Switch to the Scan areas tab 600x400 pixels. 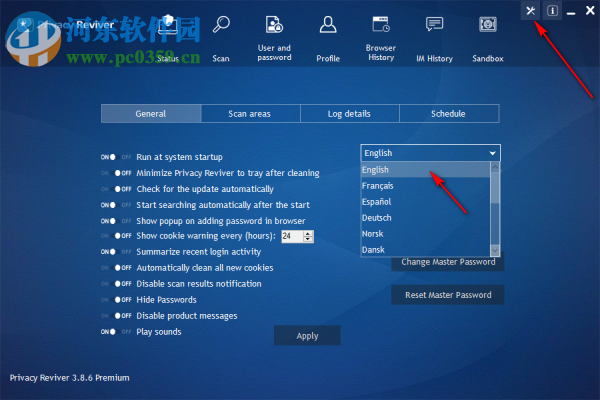[250, 114]
